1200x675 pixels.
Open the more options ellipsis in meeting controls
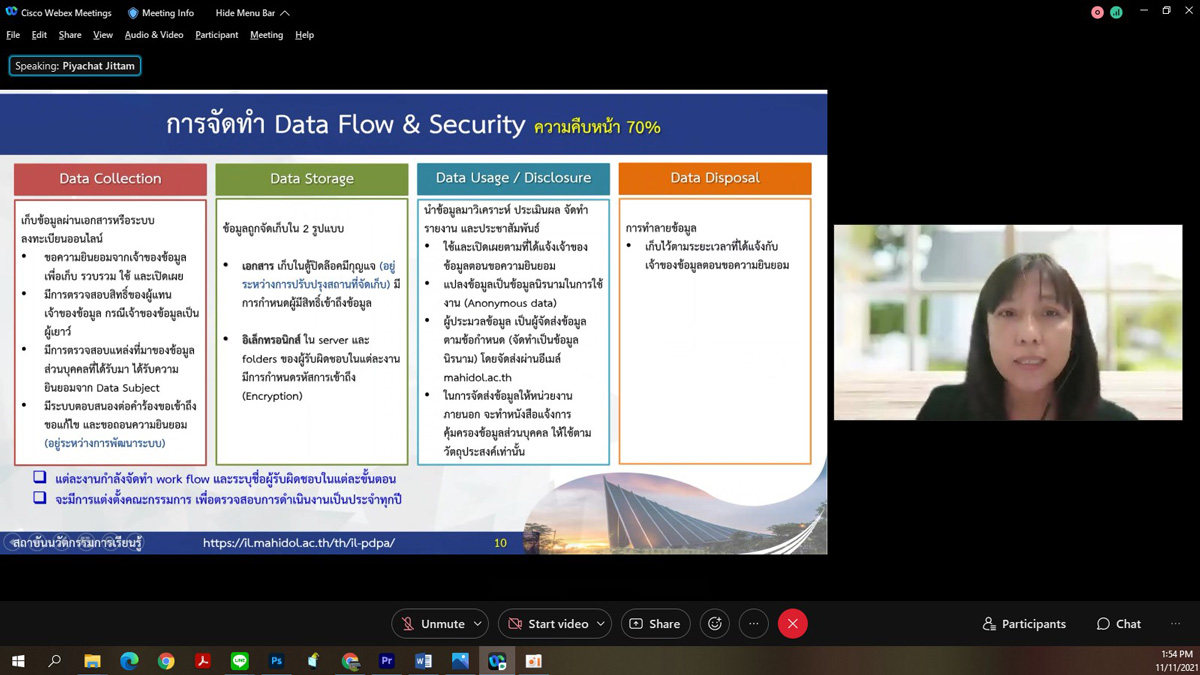754,624
